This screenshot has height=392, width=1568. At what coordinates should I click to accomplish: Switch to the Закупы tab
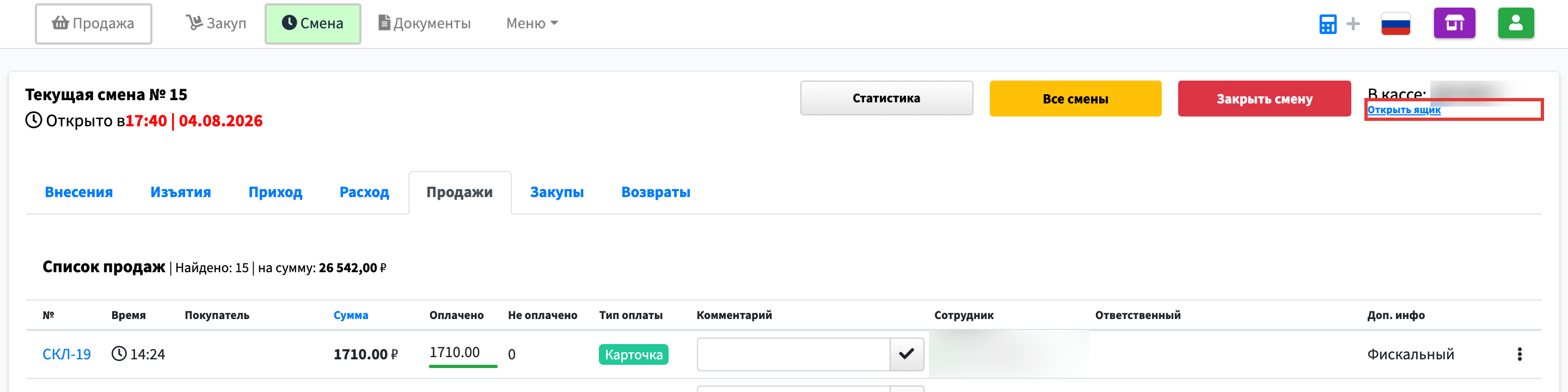557,192
